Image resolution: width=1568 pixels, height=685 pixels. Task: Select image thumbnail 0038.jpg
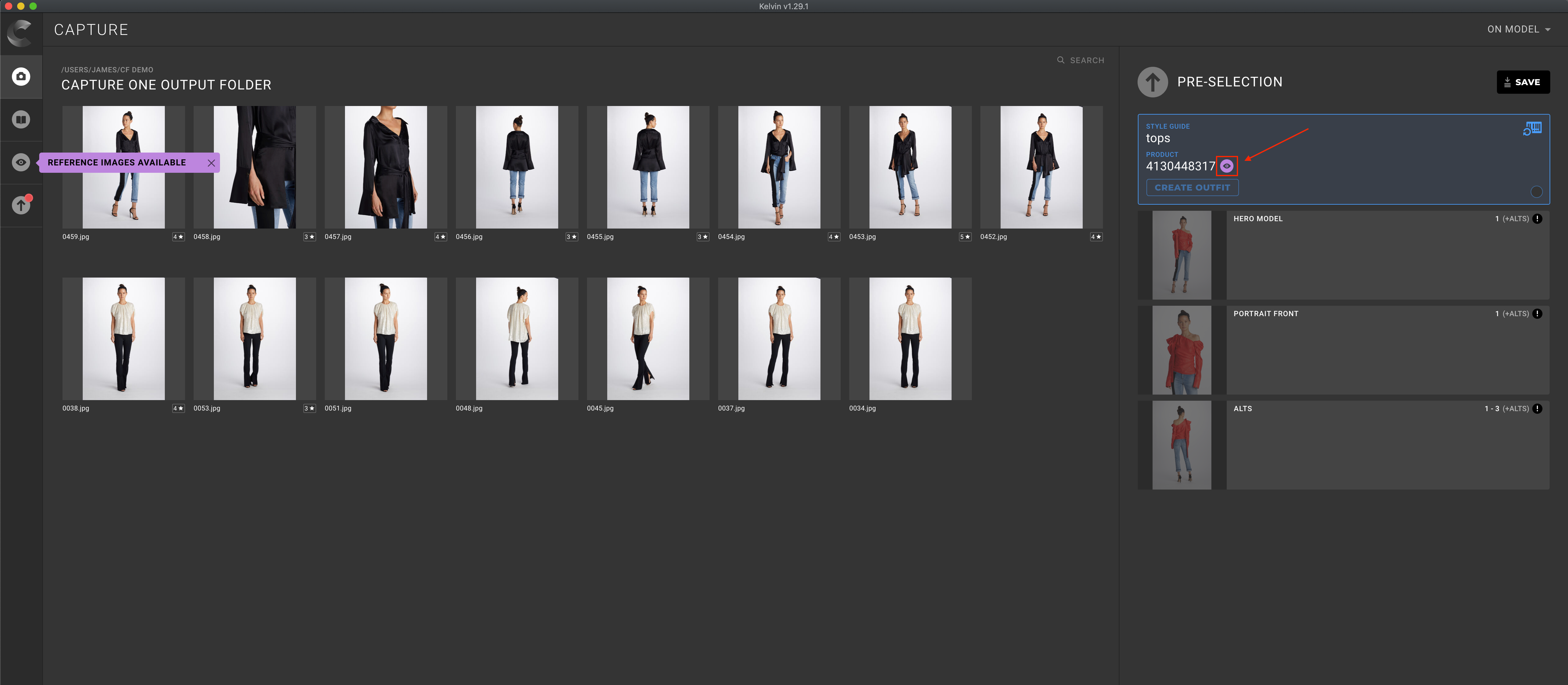click(123, 339)
